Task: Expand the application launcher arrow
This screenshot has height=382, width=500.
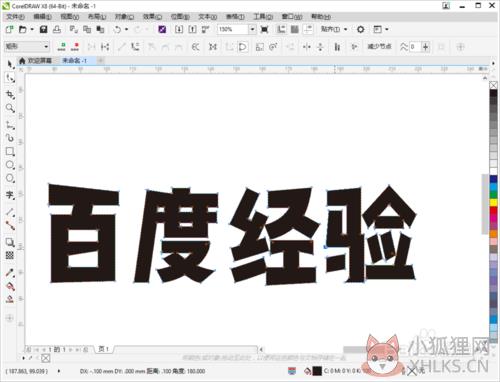Action: coord(387,30)
